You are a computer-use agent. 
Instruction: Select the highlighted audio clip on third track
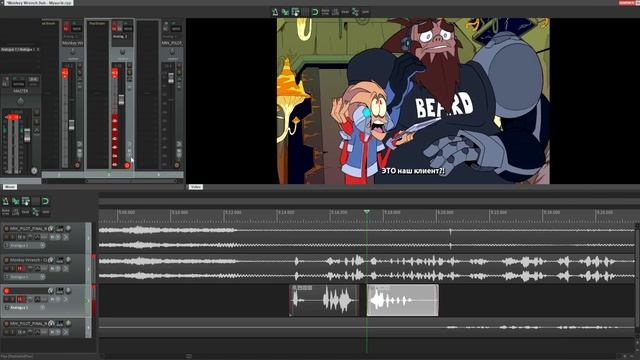403,300
